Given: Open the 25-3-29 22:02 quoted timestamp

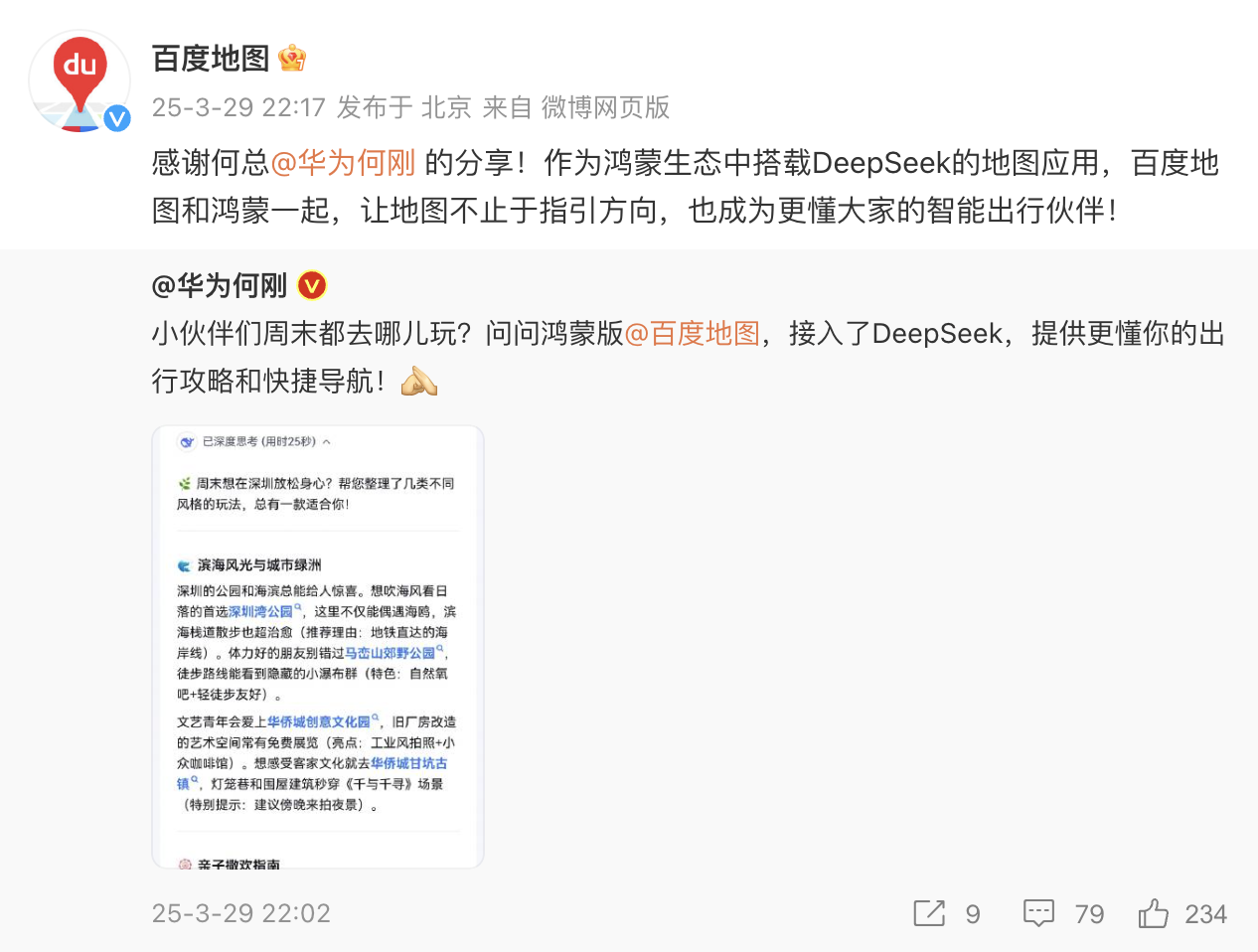Looking at the screenshot, I should coord(240,913).
